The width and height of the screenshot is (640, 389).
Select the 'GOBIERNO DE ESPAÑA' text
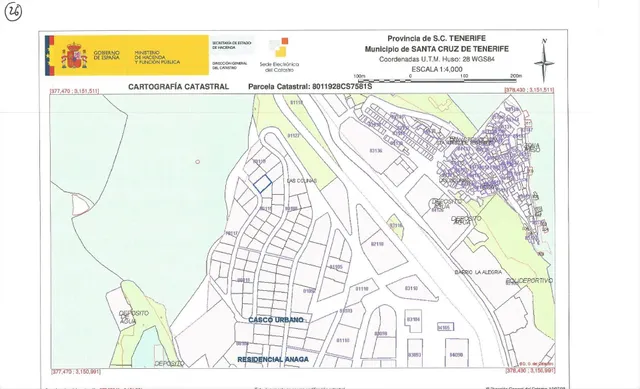coord(107,55)
